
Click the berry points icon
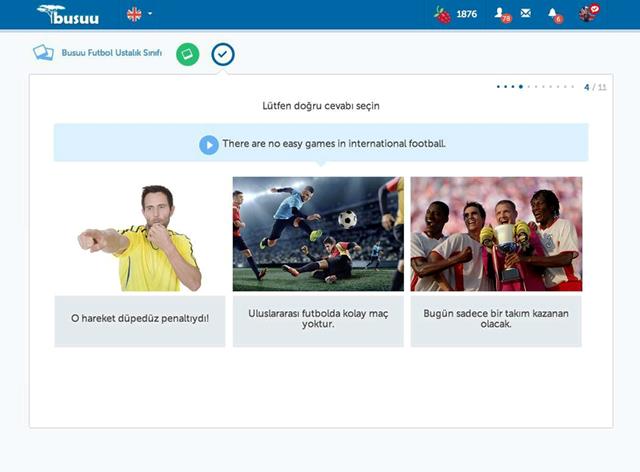click(442, 15)
